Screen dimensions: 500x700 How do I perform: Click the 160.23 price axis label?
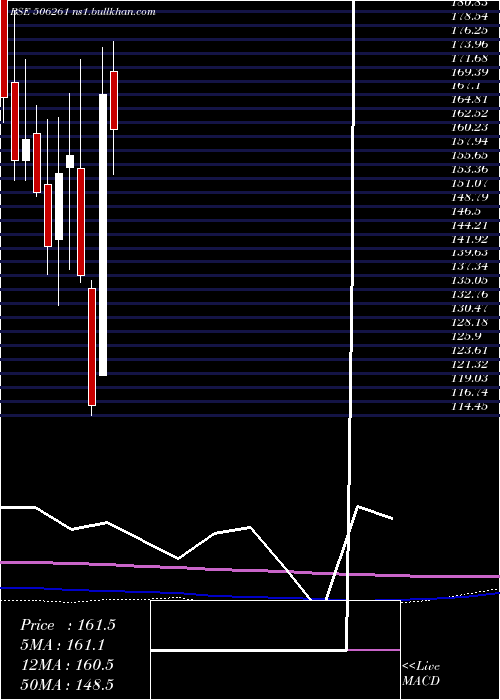coord(470,128)
